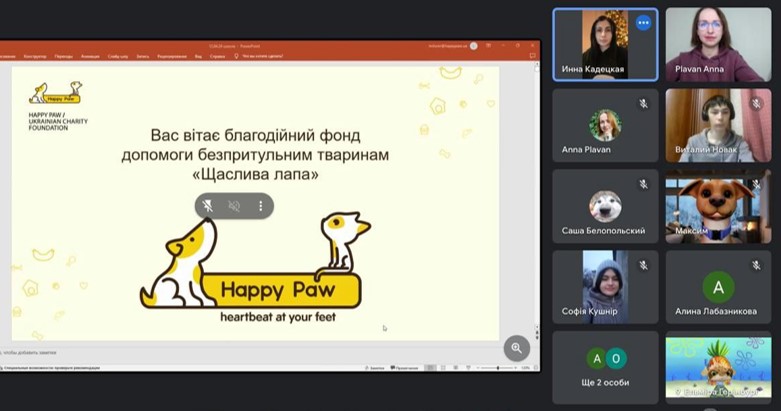Click muted mic icon on Алина Лабазникова tile
The width and height of the screenshot is (781, 411).
756,266
